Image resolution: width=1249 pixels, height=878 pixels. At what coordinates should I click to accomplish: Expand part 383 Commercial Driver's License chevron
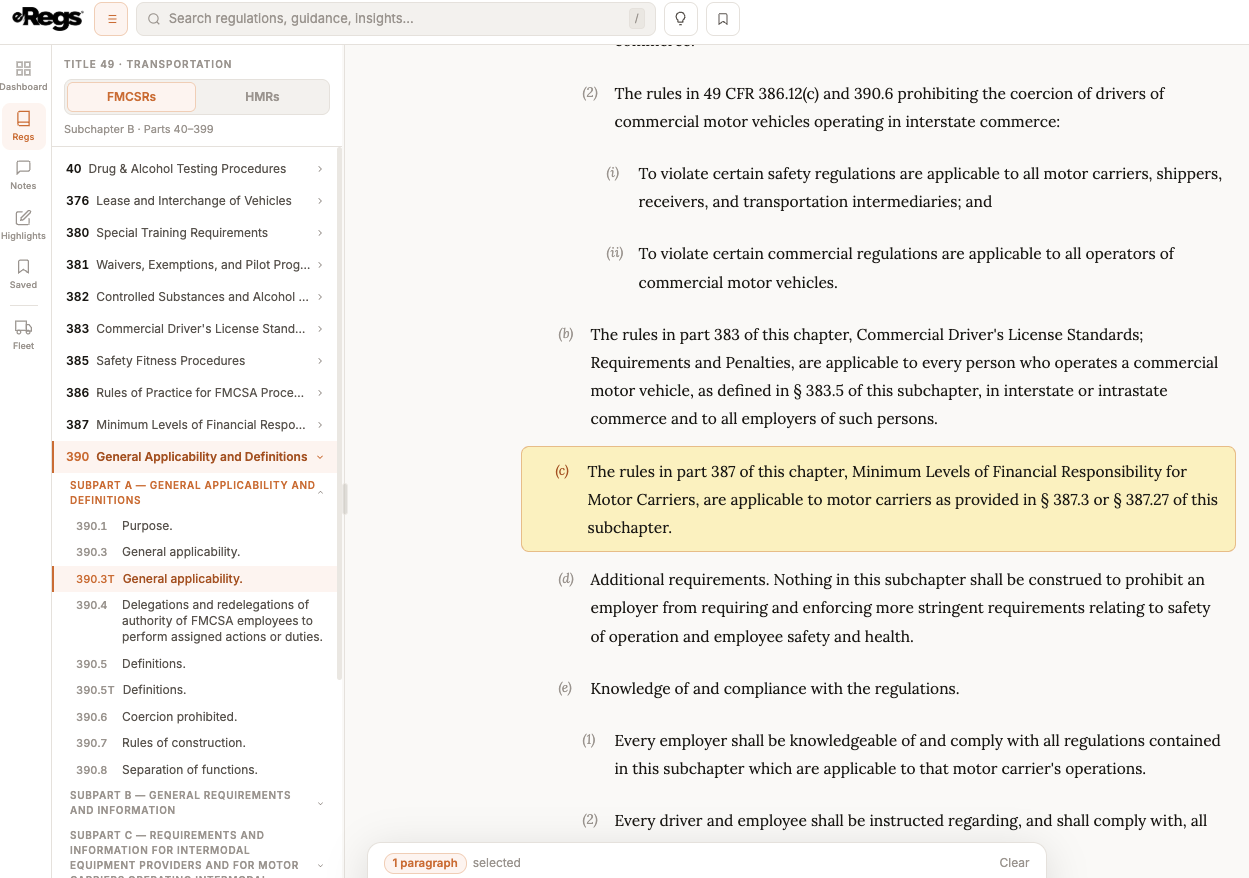[x=320, y=329]
